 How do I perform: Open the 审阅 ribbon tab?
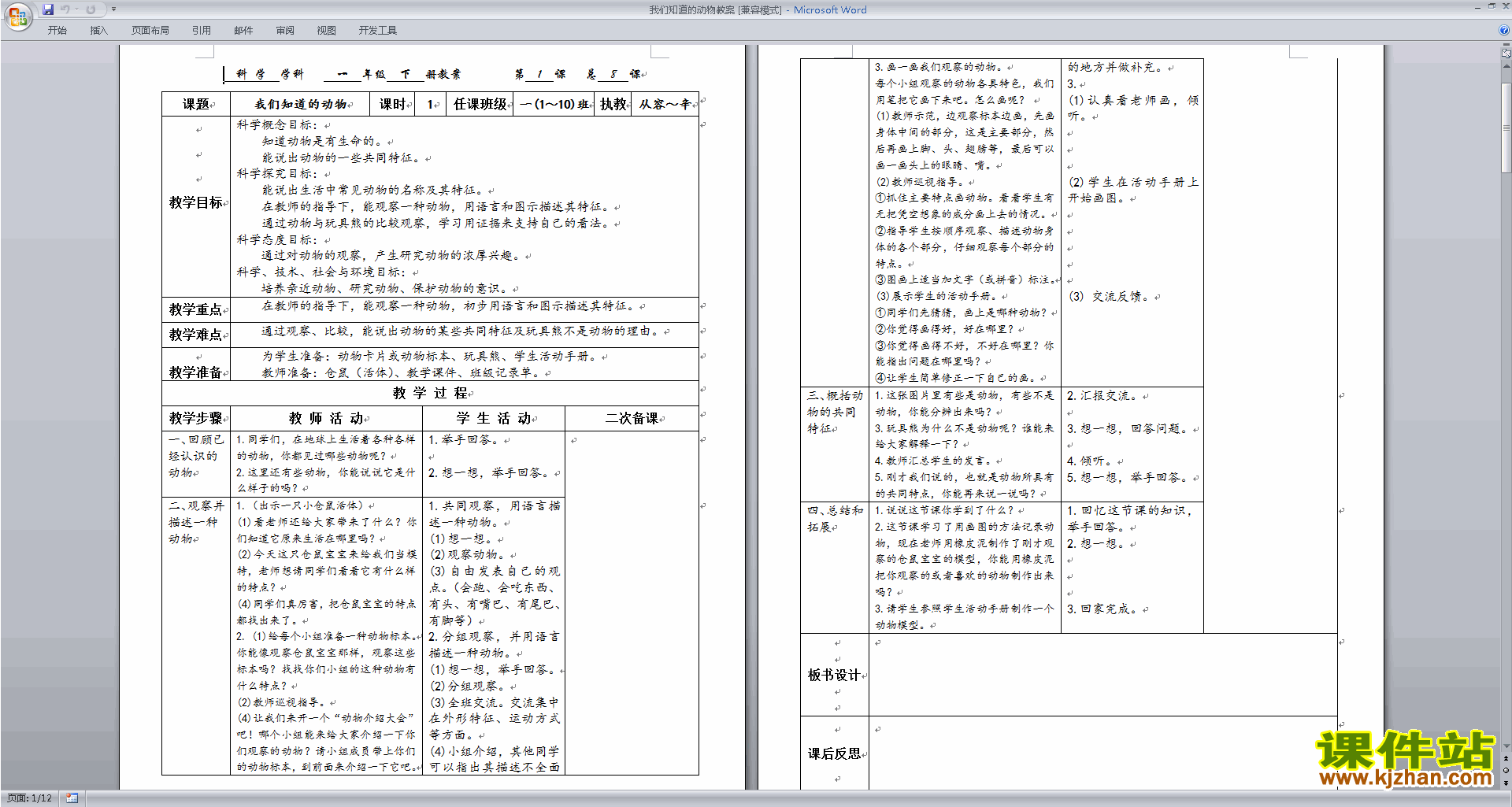[x=285, y=30]
